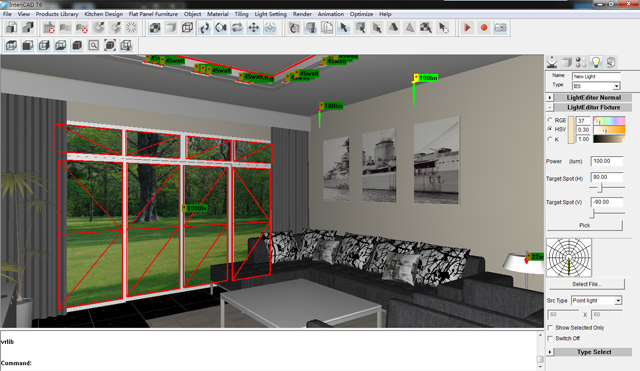Open the Render menu

[x=302, y=14]
